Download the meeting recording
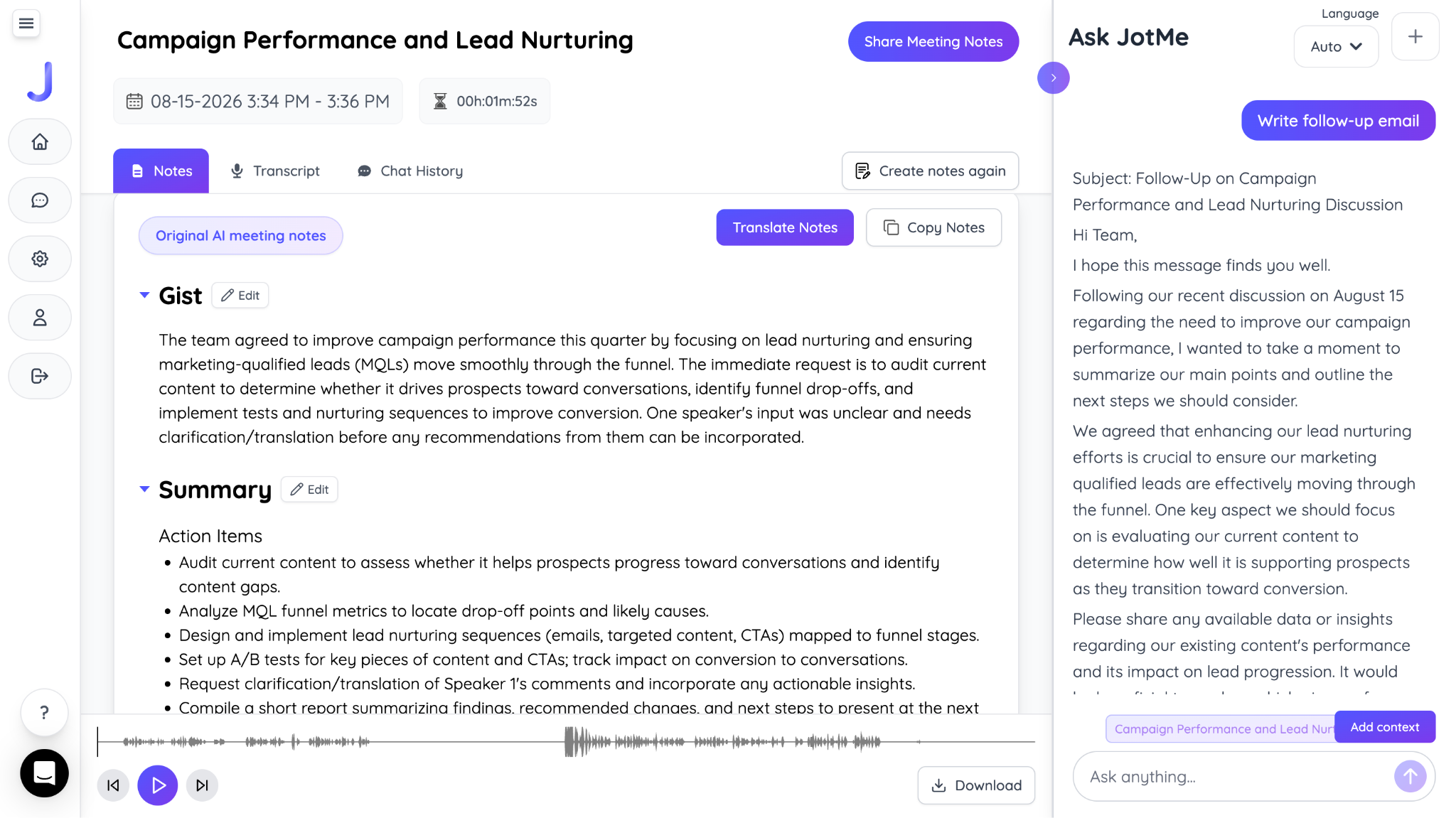 tap(976, 785)
